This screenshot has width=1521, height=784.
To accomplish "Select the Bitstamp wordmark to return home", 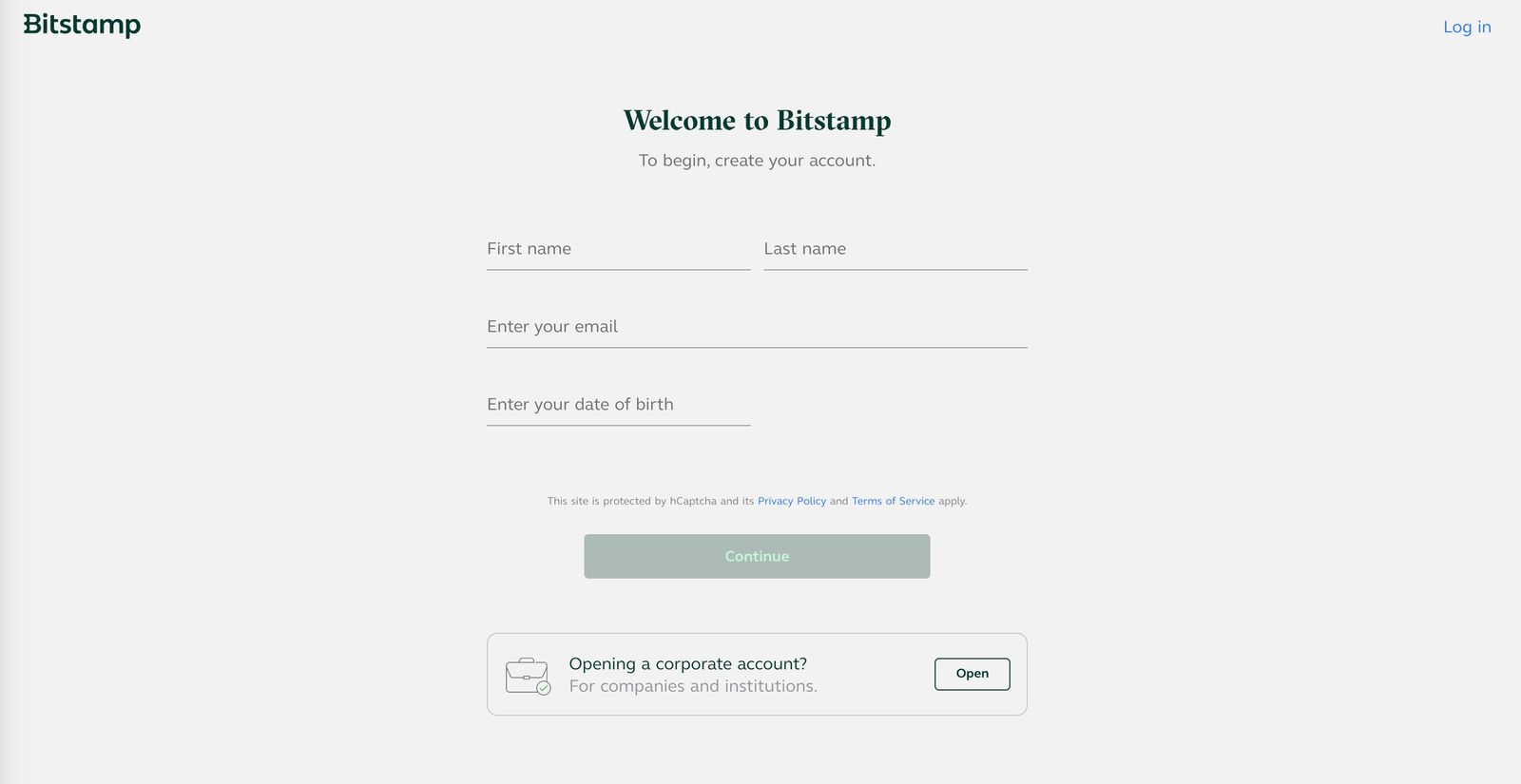I will point(82,25).
